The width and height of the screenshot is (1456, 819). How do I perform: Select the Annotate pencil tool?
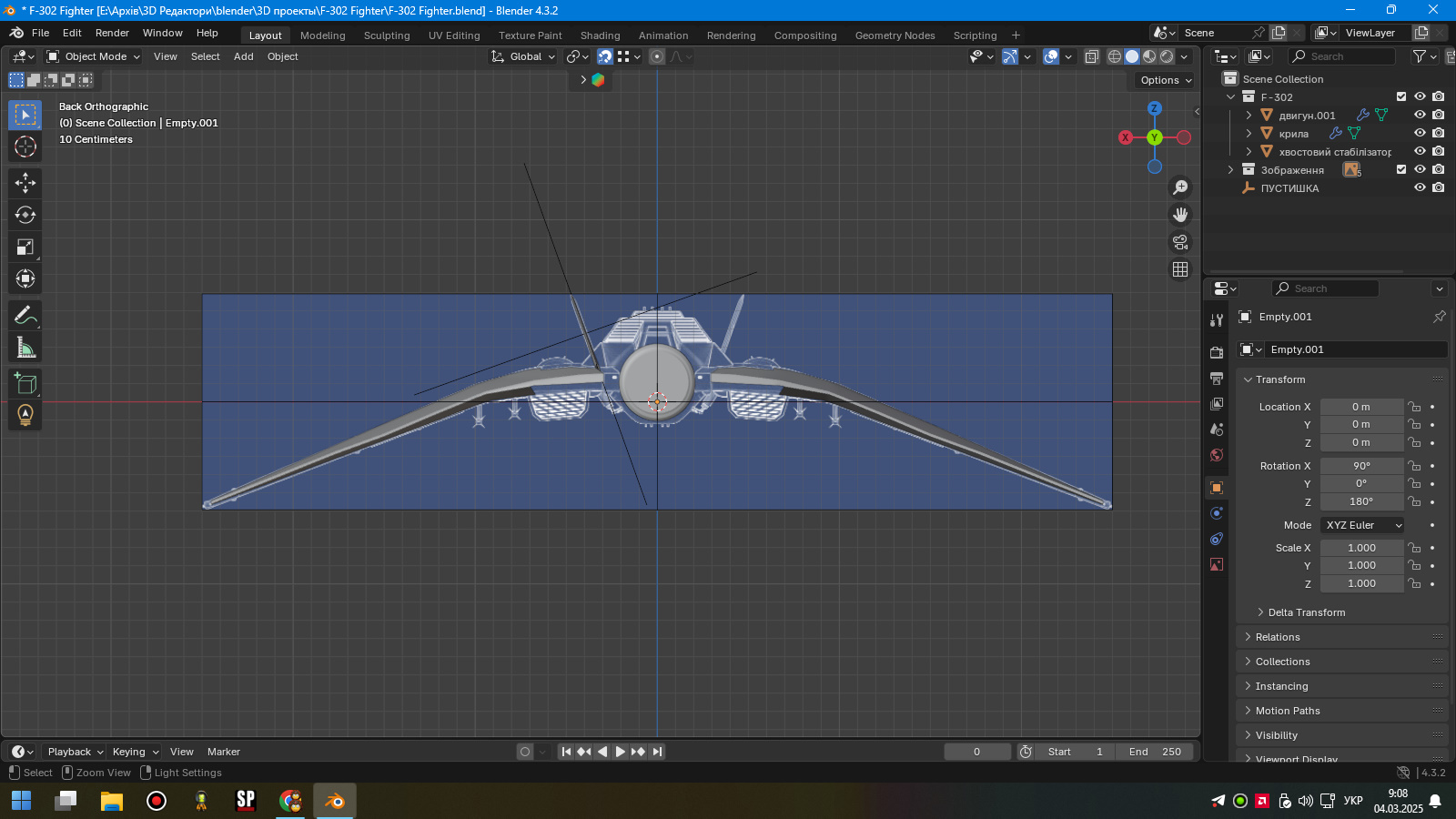[x=25, y=316]
